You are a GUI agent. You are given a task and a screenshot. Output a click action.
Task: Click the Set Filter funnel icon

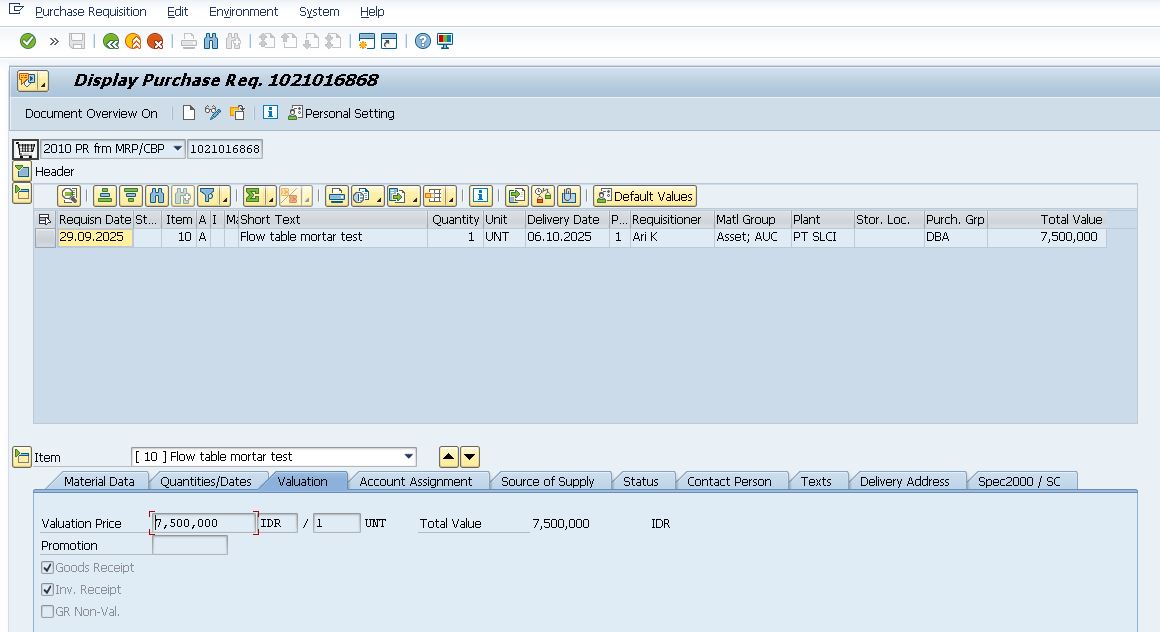(207, 196)
